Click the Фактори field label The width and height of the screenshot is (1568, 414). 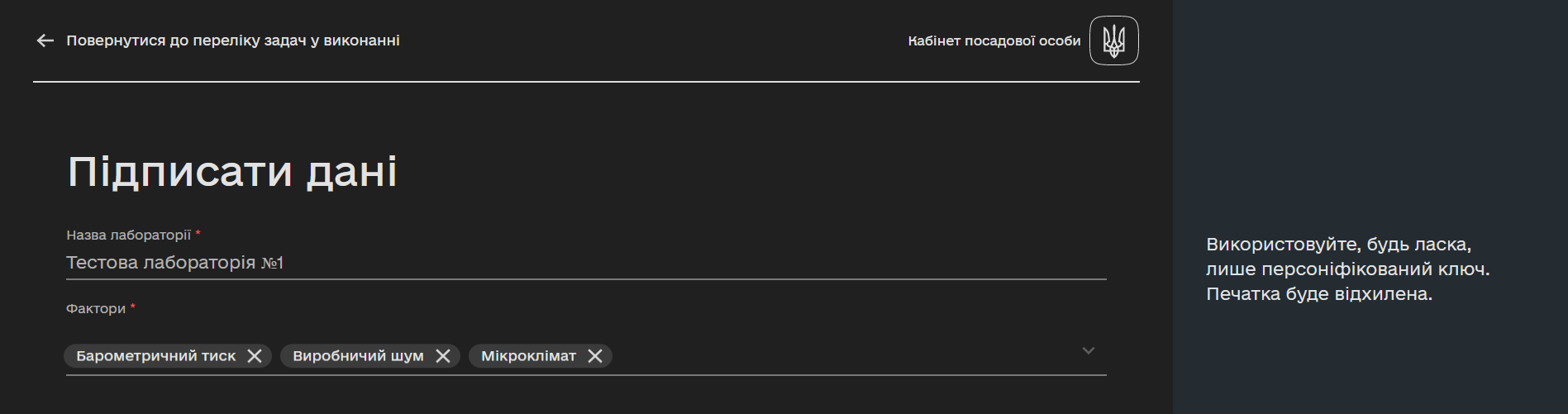(x=96, y=309)
